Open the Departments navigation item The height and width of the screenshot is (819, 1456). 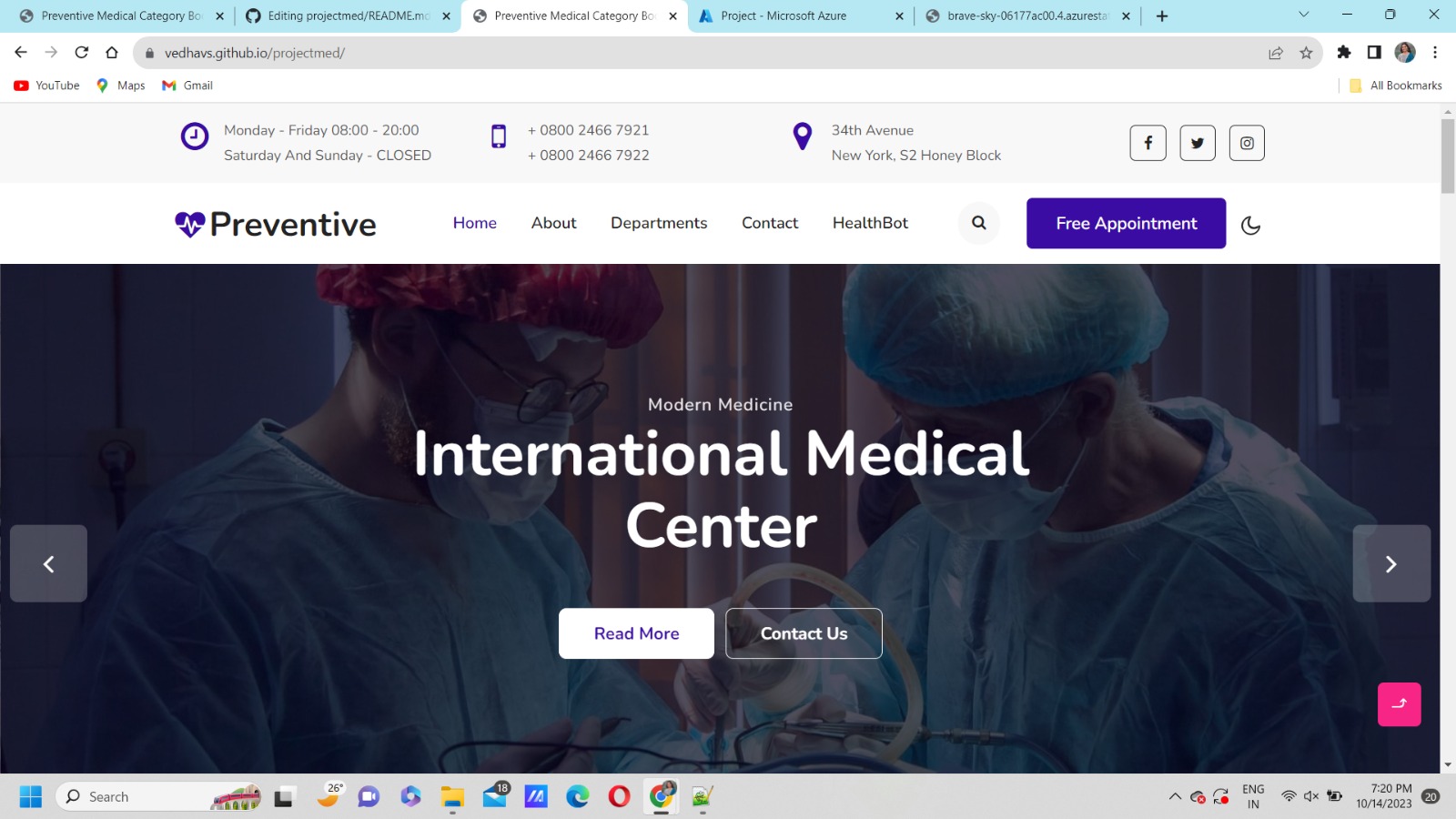point(659,223)
